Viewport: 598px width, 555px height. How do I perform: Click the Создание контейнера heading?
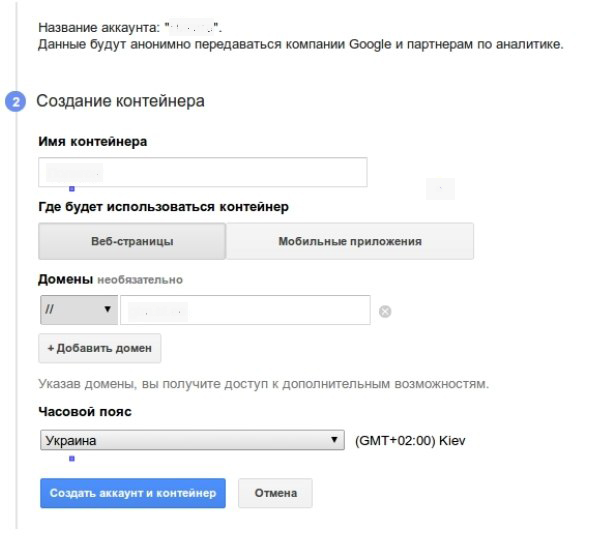121,101
